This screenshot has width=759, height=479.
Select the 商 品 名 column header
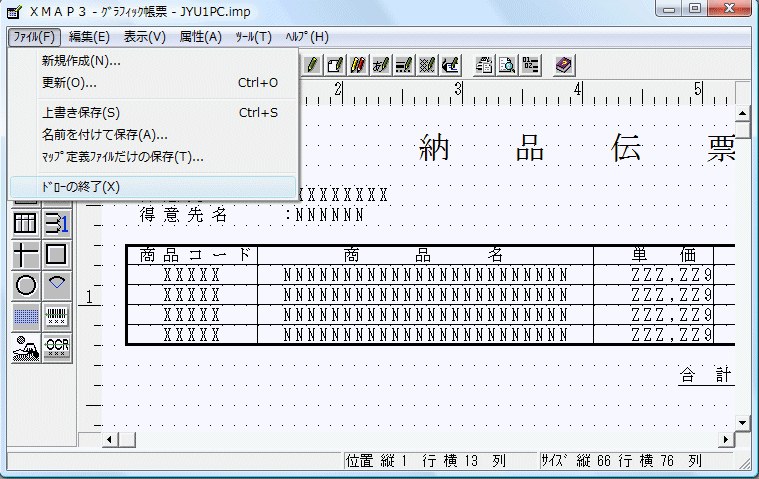(424, 254)
